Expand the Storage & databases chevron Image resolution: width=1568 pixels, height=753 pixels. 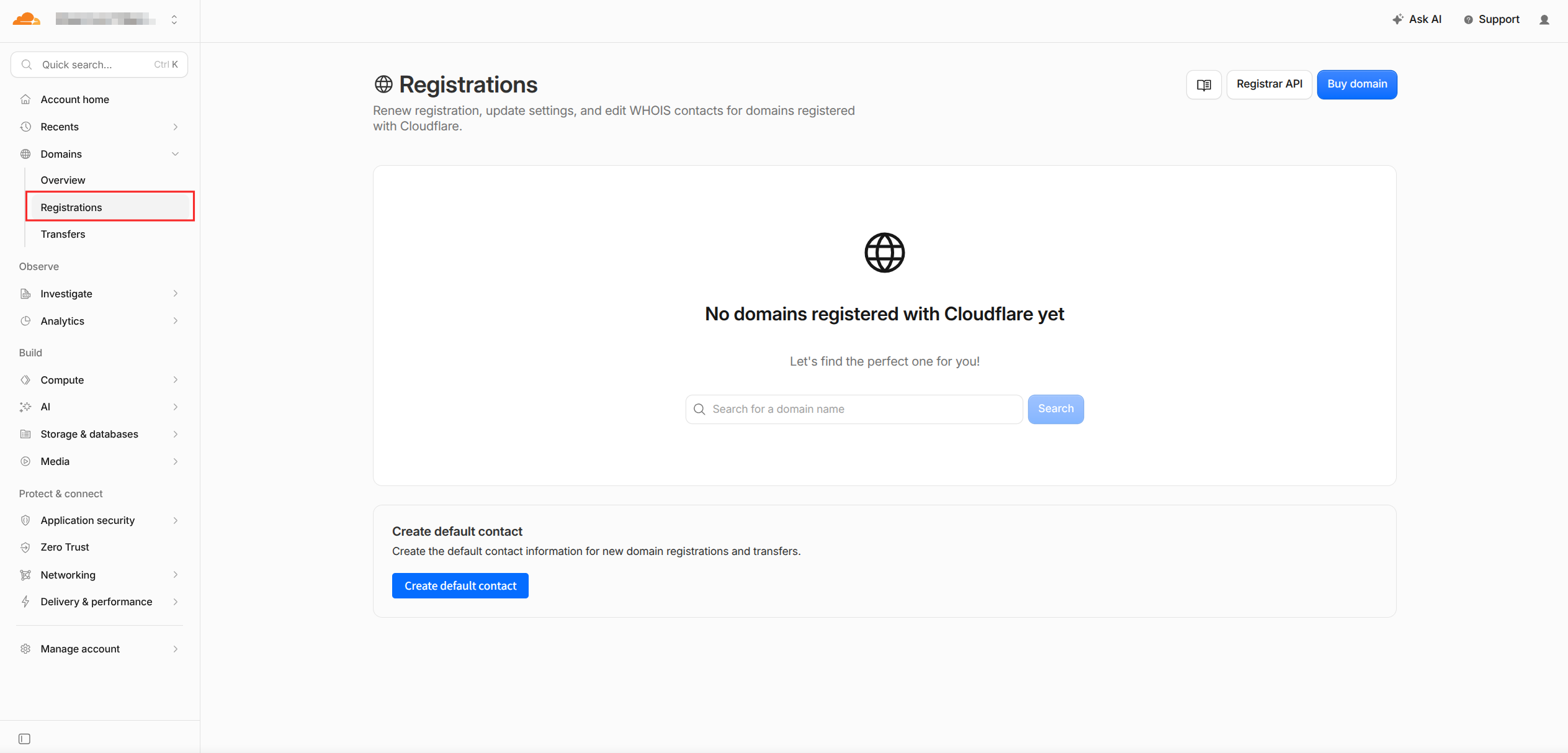coord(176,434)
